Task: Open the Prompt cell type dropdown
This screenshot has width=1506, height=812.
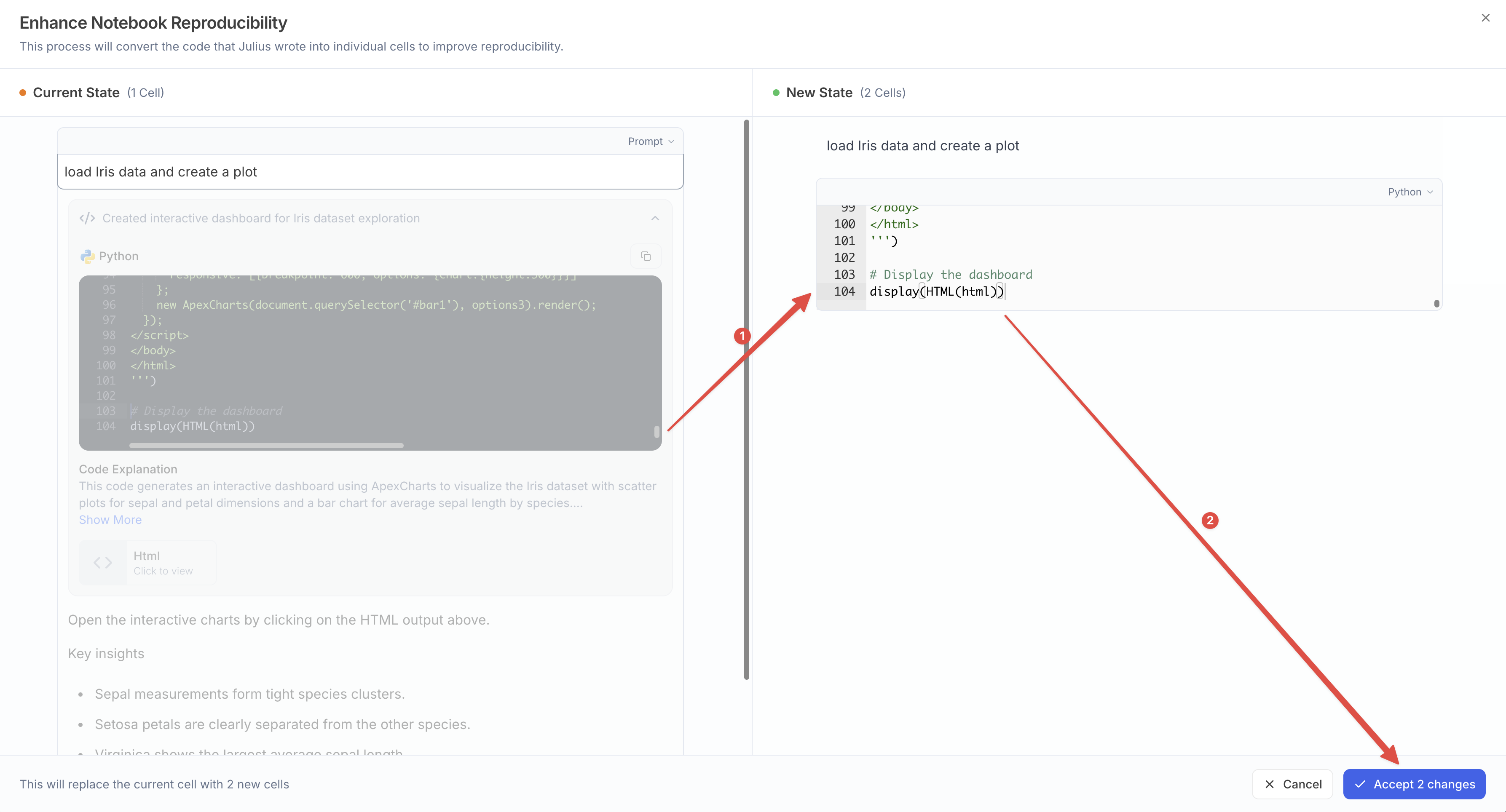Action: (x=651, y=142)
